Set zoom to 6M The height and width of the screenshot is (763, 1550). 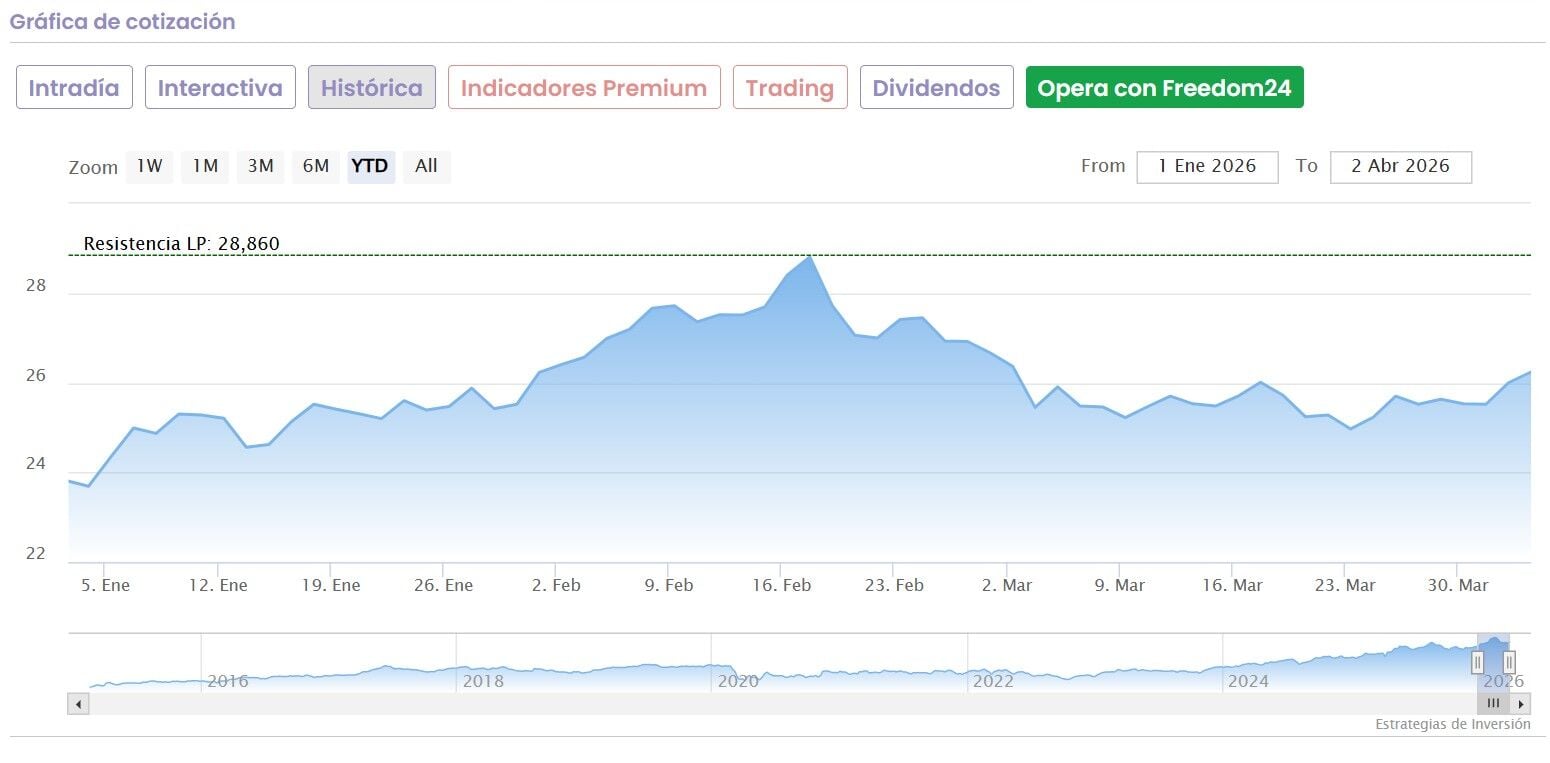316,166
